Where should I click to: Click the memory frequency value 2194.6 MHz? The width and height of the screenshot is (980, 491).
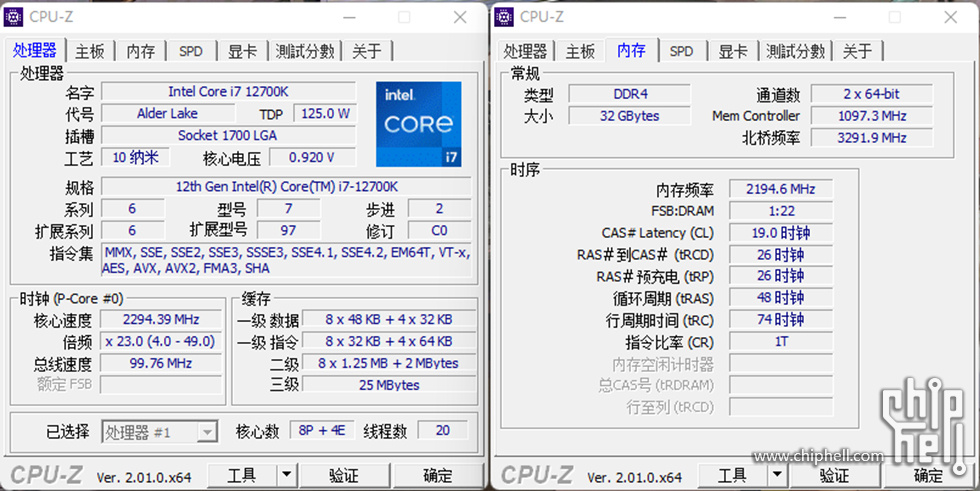tap(781, 189)
